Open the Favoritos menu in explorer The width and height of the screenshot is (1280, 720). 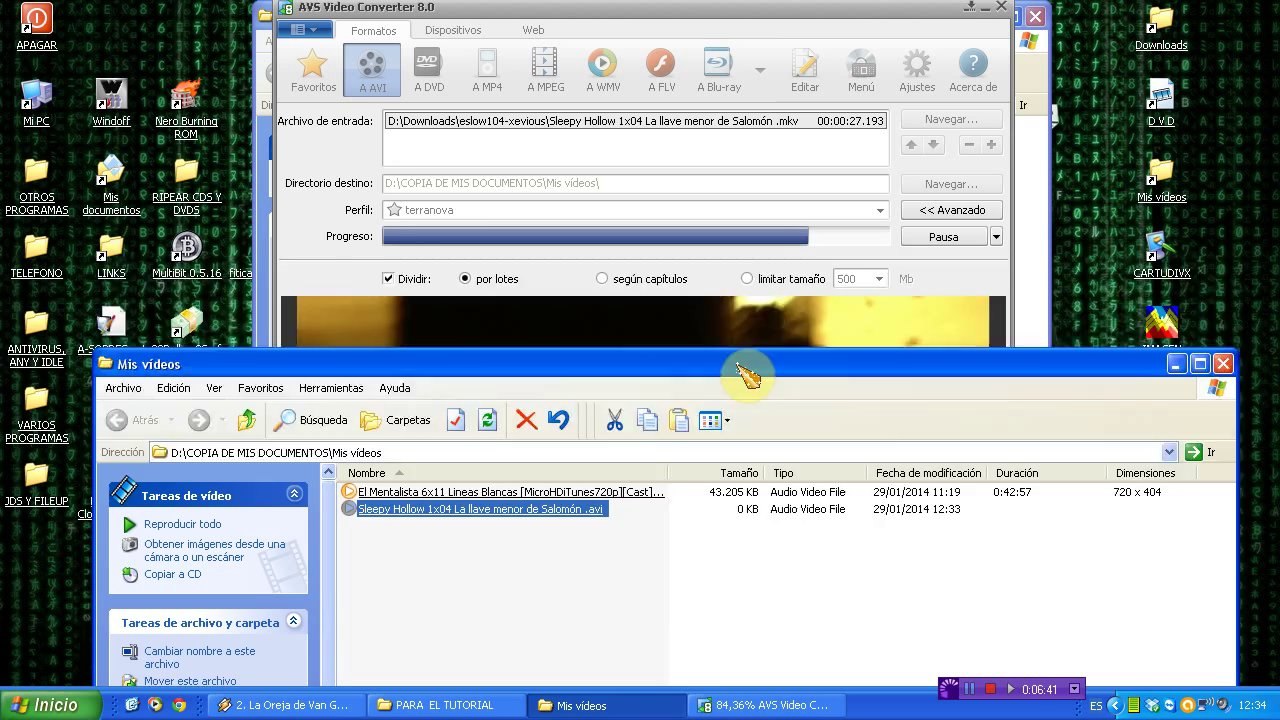[x=260, y=388]
